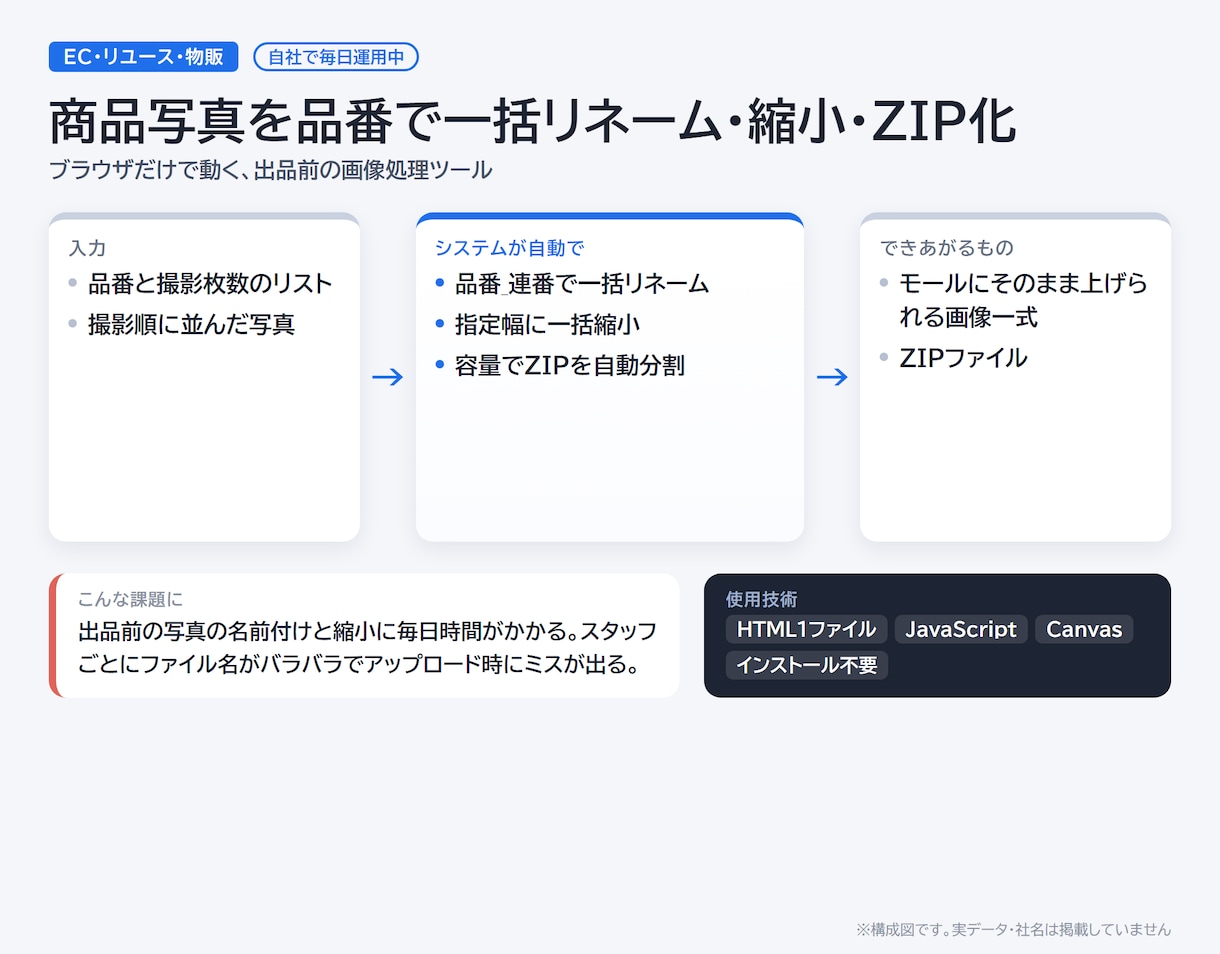Click the problem text starting 出品前の写真の名前付け
Viewport: 1220px width, 954px height.
tap(368, 647)
